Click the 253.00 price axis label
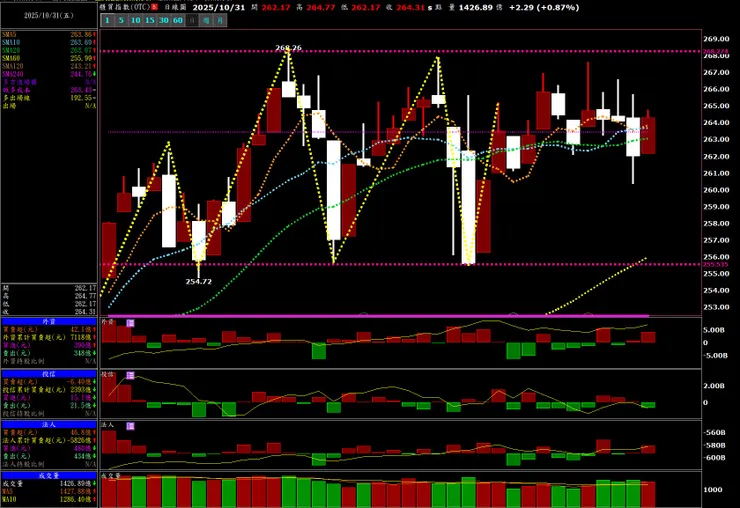 [x=716, y=307]
